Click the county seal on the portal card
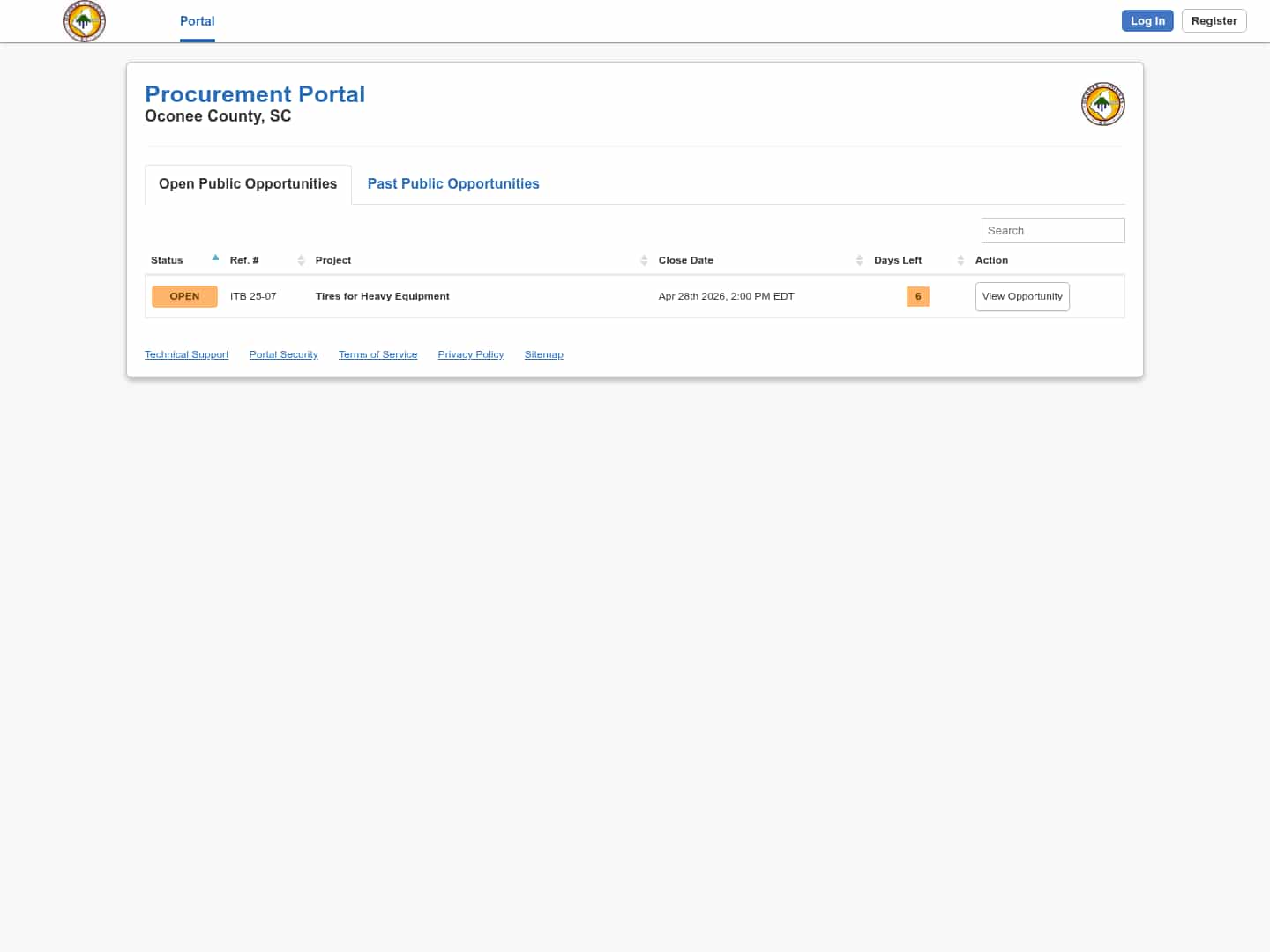The image size is (1270, 952). pos(1102,103)
